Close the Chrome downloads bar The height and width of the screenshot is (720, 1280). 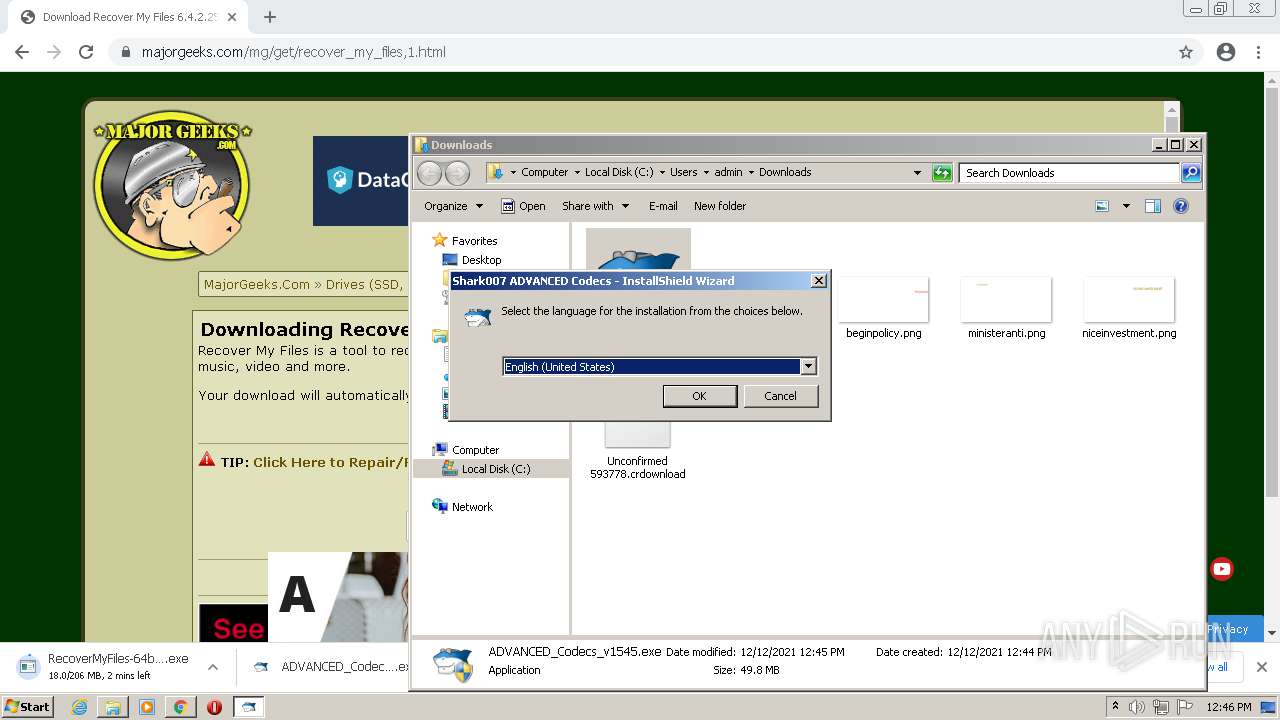[x=1261, y=667]
